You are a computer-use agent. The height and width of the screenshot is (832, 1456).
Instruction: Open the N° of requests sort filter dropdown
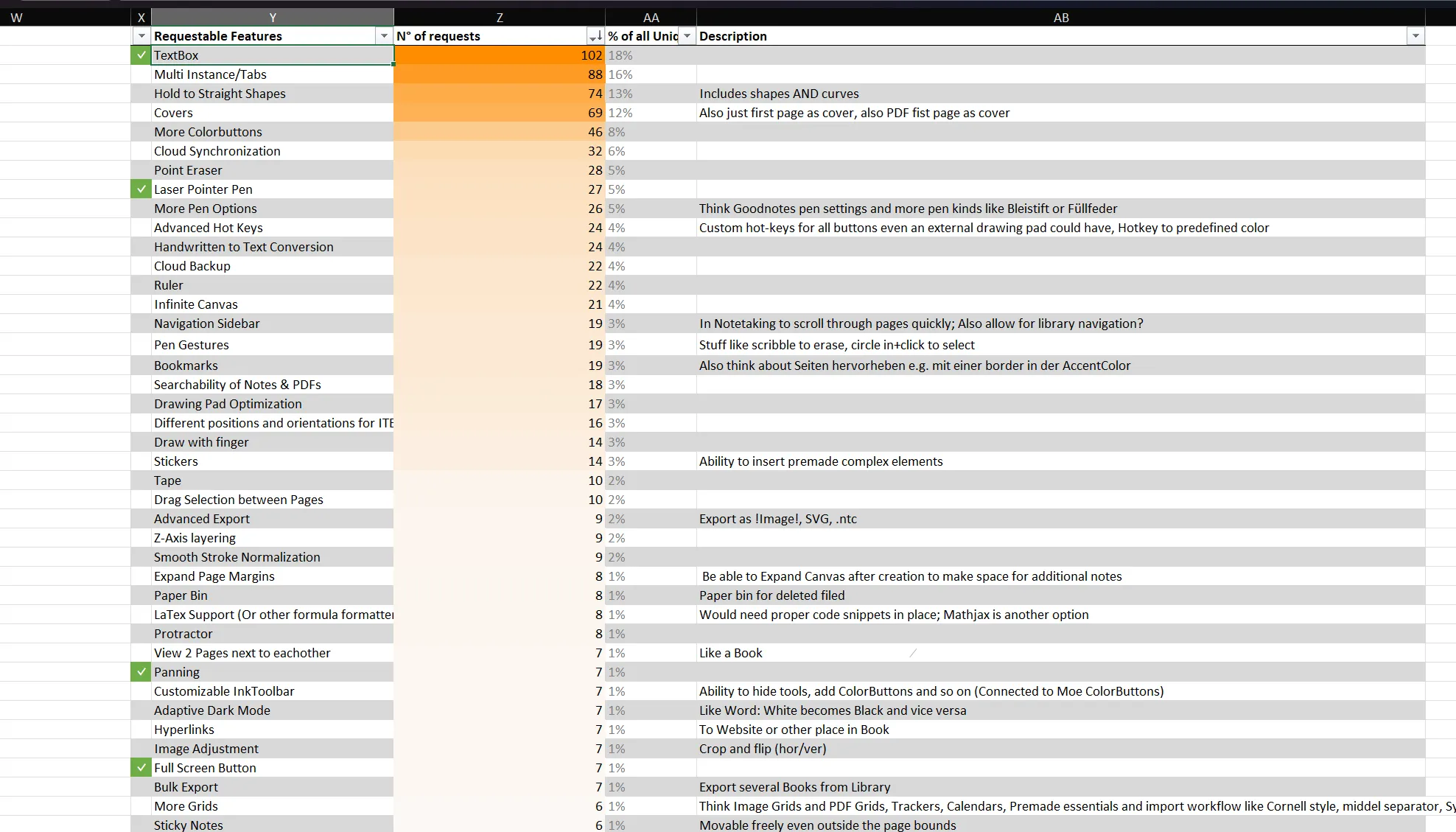(x=595, y=36)
